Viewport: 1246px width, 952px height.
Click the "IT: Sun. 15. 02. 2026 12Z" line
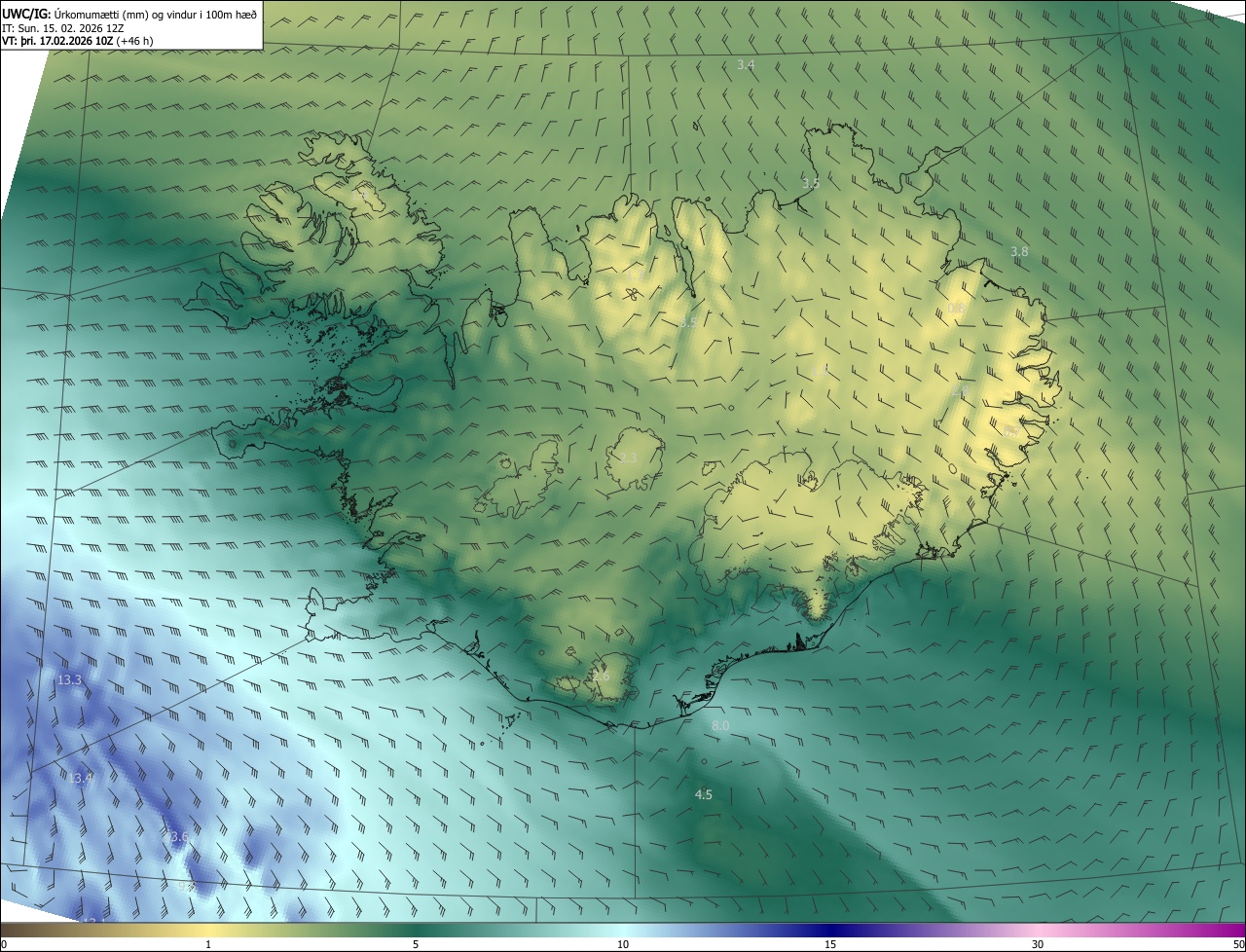click(x=62, y=28)
